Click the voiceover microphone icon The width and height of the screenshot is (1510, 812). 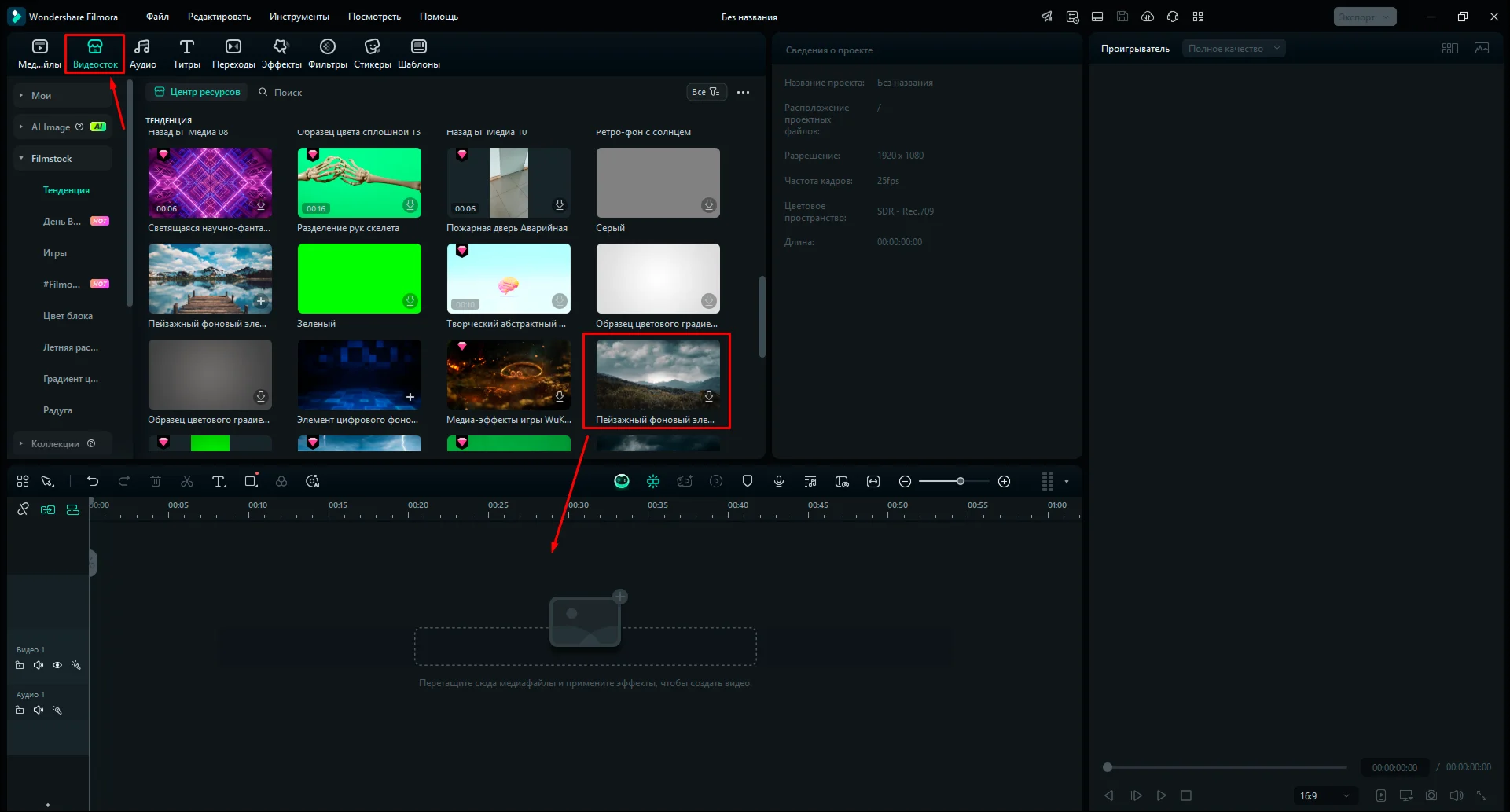coord(779,481)
